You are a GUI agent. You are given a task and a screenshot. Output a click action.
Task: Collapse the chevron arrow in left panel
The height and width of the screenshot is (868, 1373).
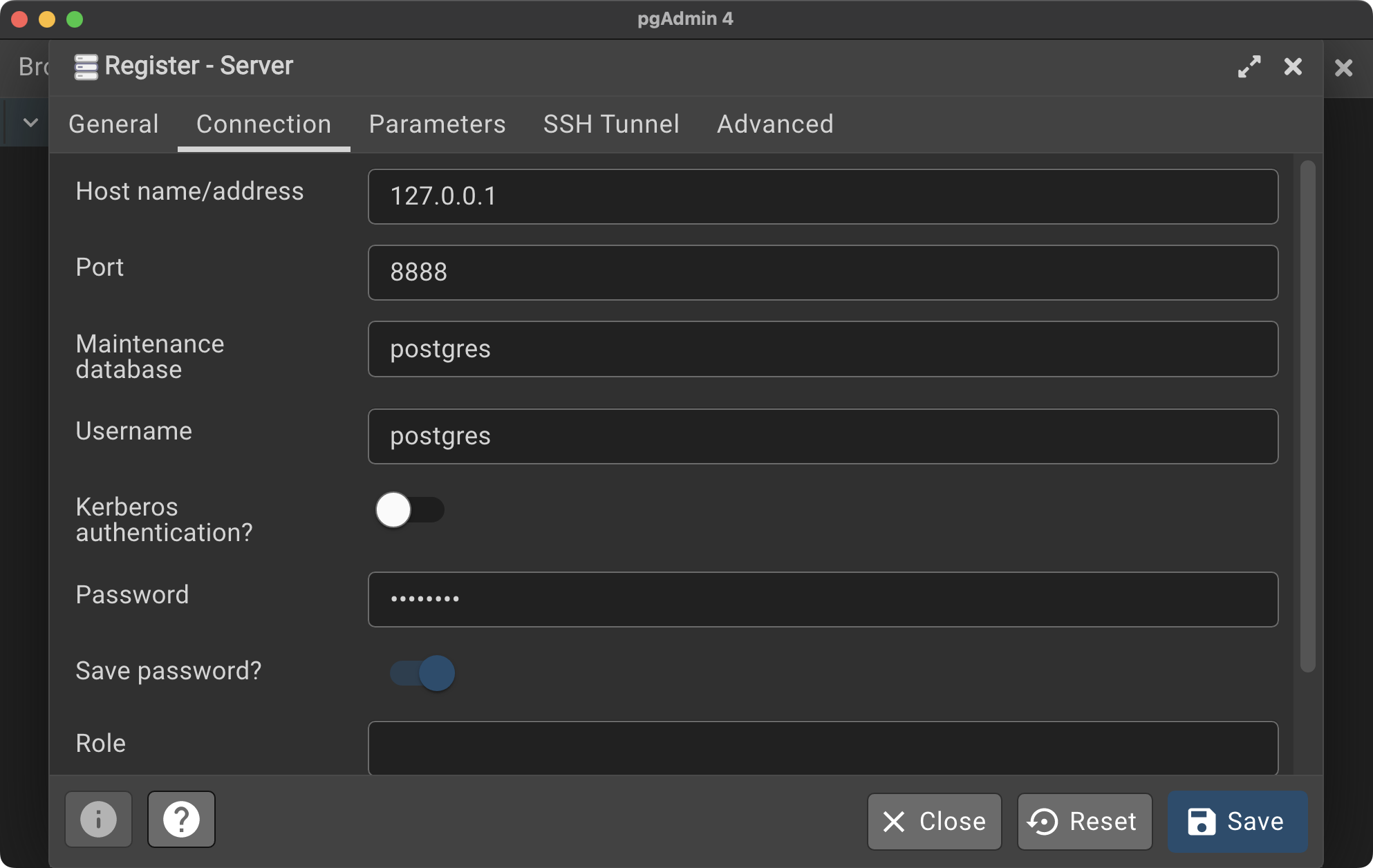(30, 123)
